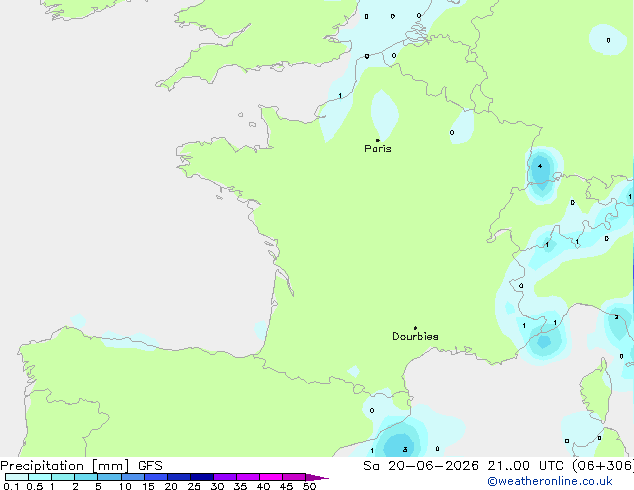
Task: Pick the legend swatch between 0.5 and 1
Action: (x=40, y=477)
